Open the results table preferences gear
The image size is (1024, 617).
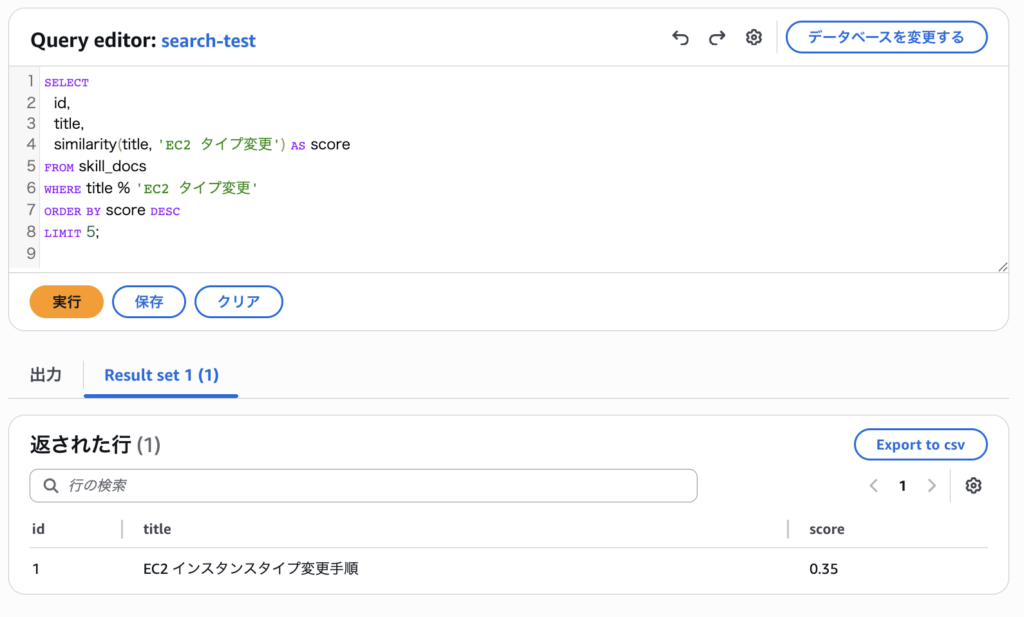point(973,486)
